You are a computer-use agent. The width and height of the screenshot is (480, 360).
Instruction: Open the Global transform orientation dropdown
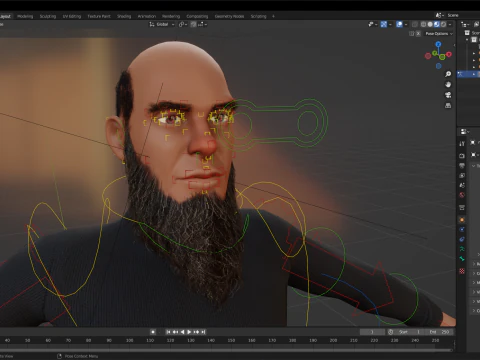[x=162, y=24]
